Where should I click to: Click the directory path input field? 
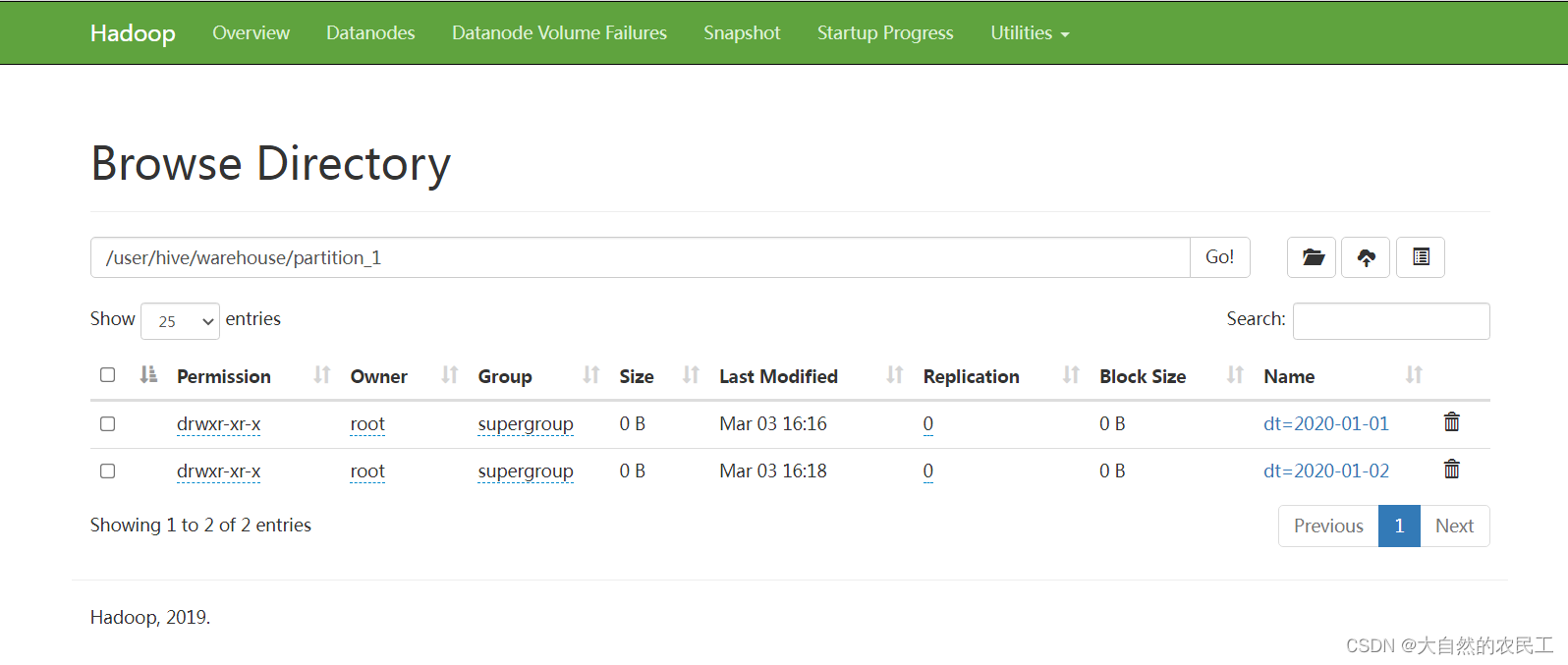tap(641, 257)
